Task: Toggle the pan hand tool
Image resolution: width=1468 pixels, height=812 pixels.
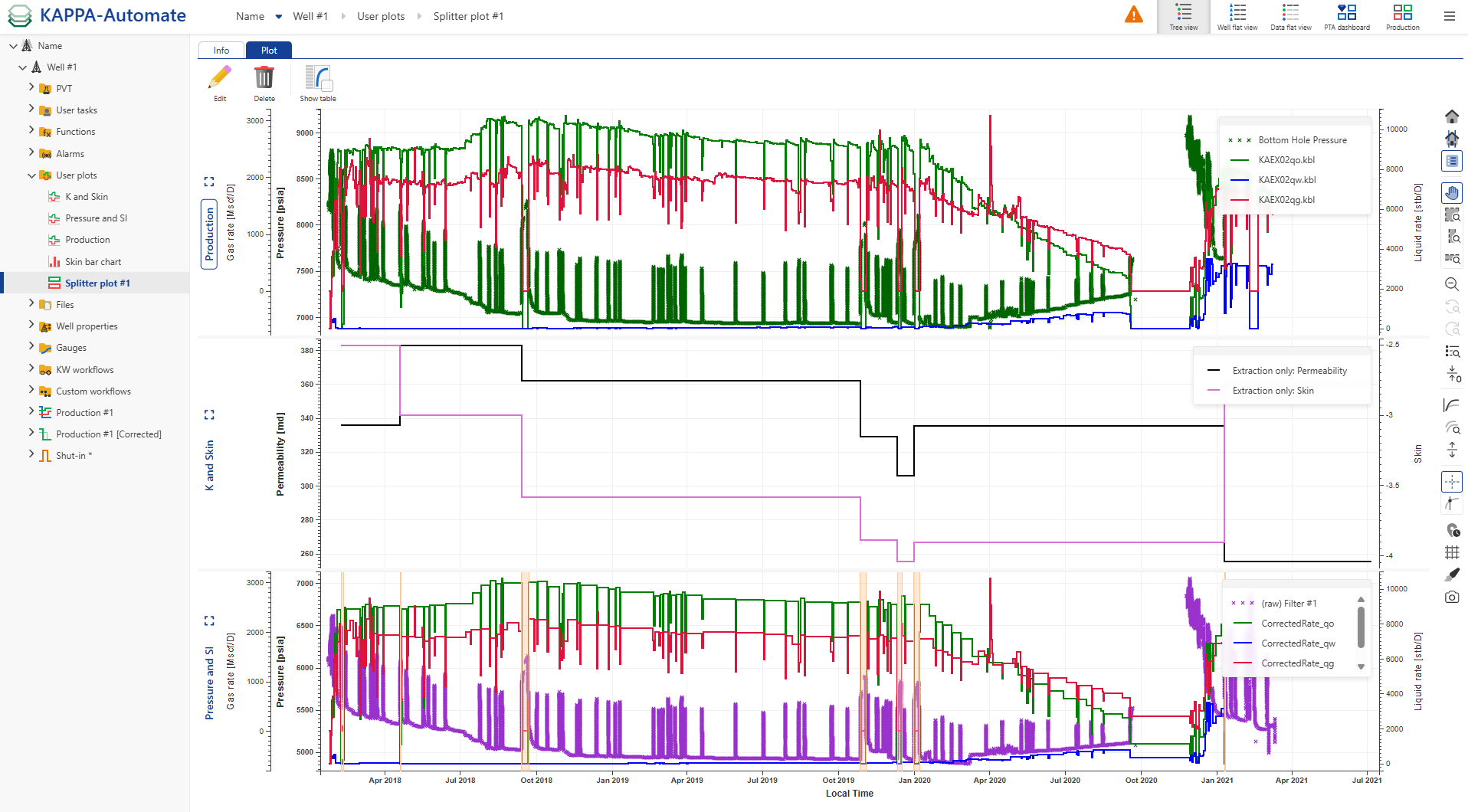Action: [x=1452, y=192]
